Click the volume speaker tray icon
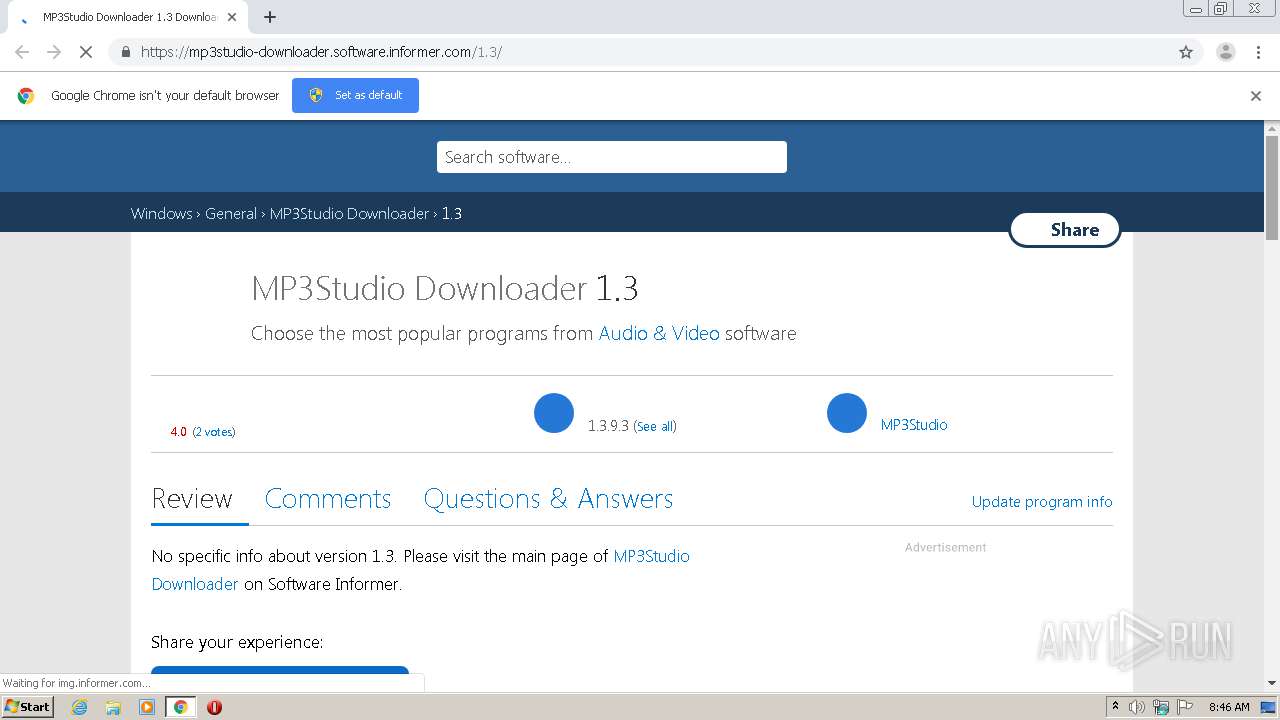The width and height of the screenshot is (1280, 720). tap(1137, 707)
